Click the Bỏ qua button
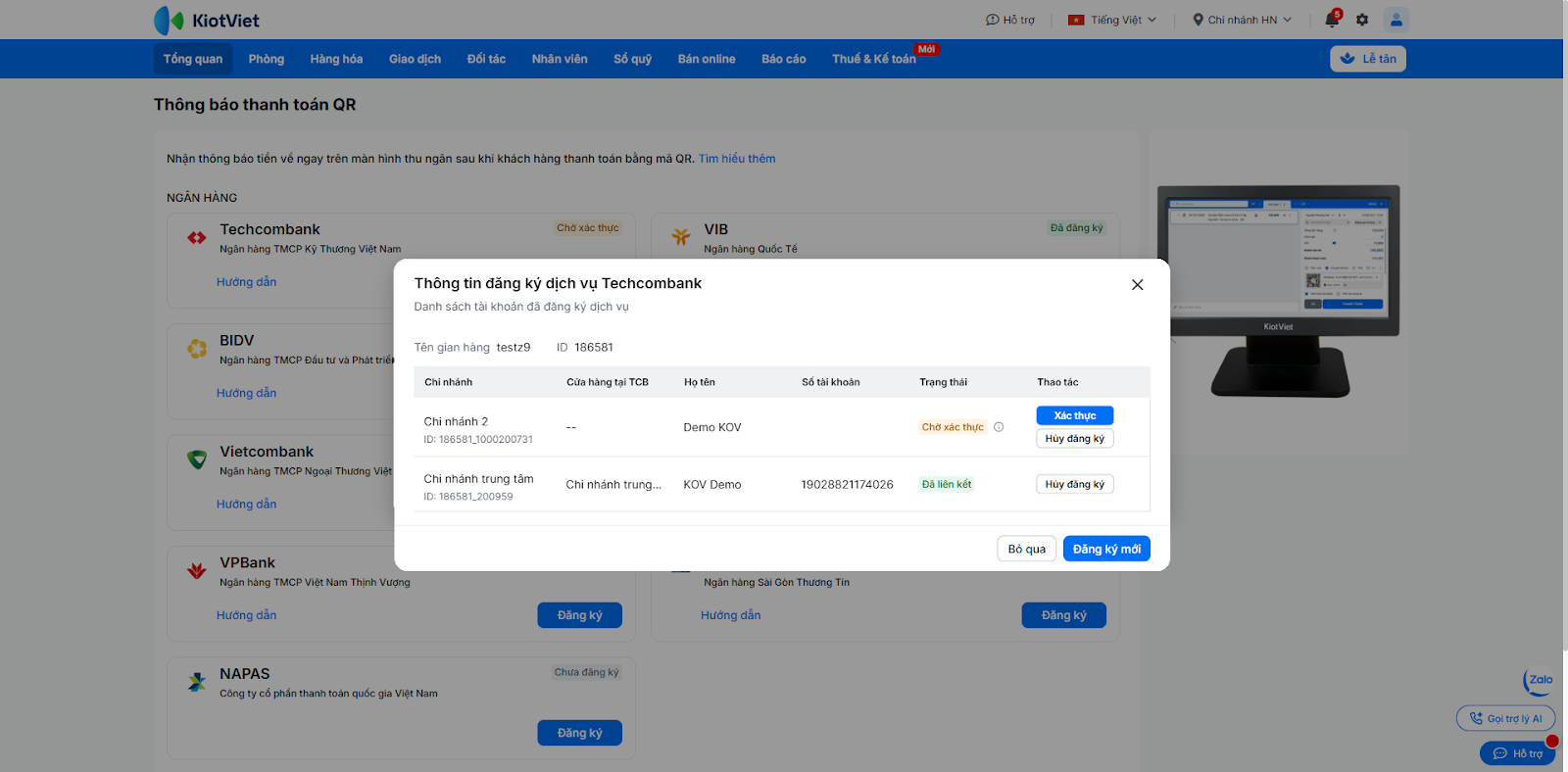The image size is (1568, 772). coord(1027,550)
